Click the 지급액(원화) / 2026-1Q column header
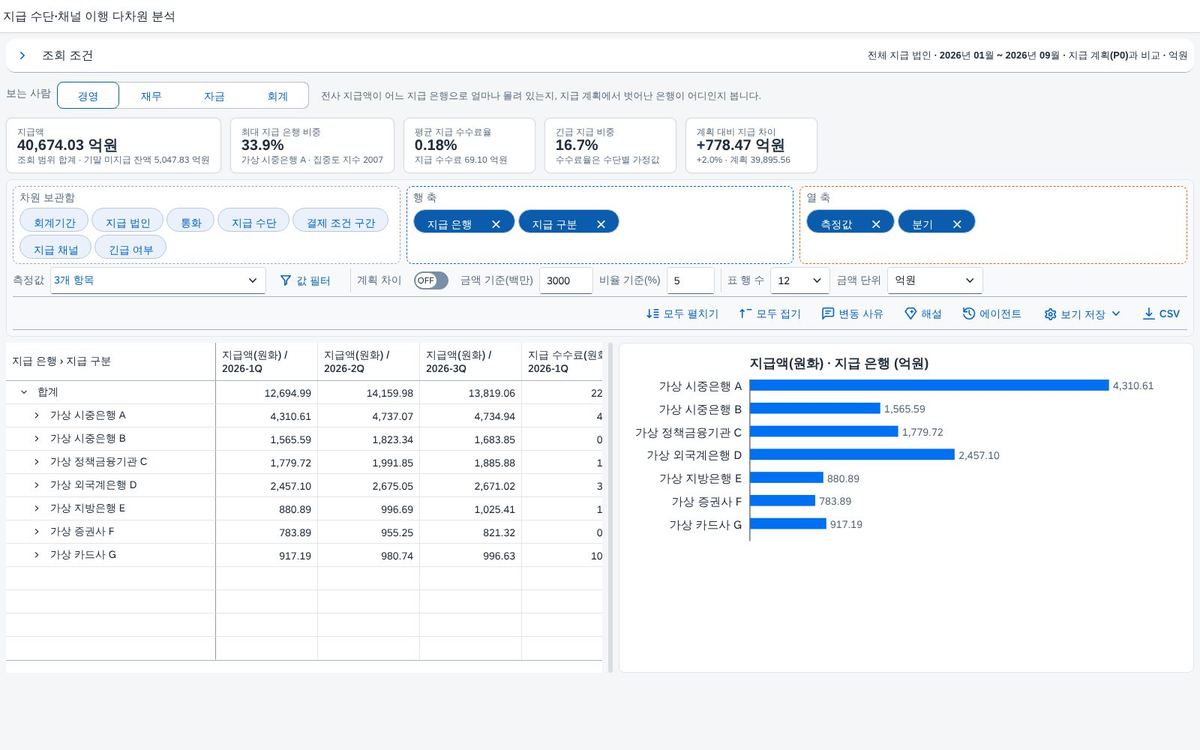 pos(266,361)
